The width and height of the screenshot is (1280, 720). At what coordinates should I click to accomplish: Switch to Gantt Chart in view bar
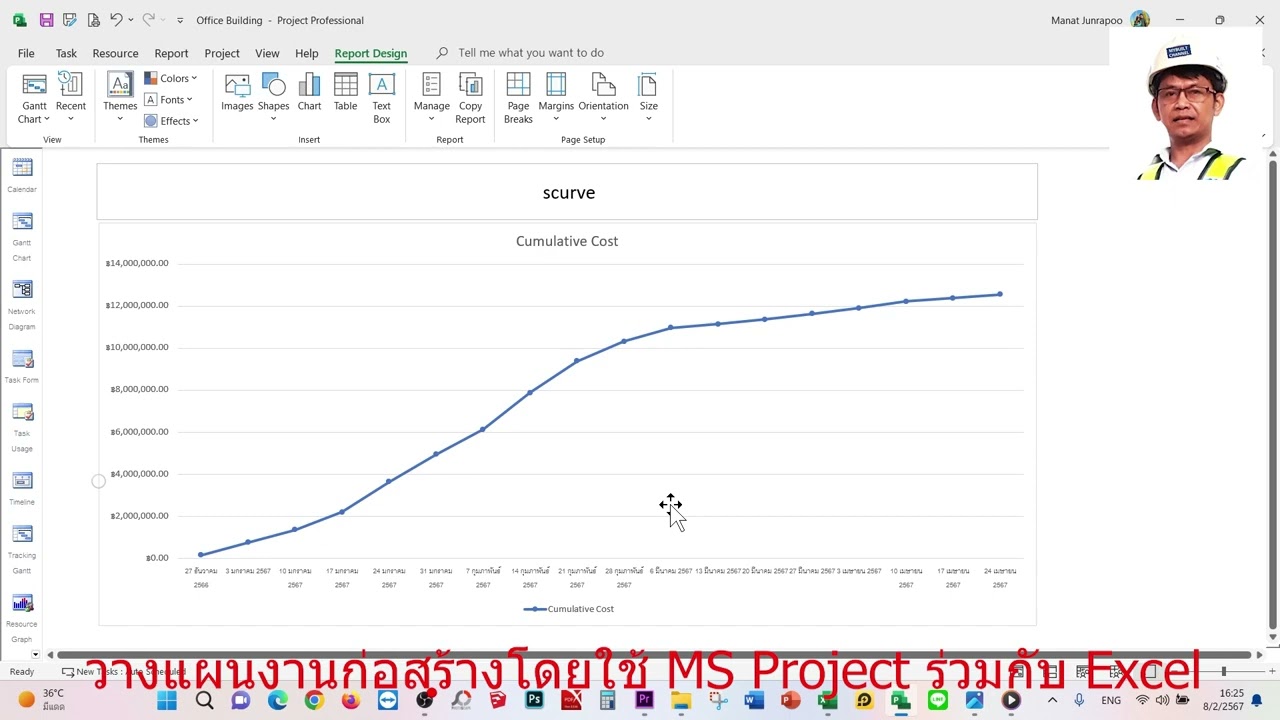click(22, 236)
